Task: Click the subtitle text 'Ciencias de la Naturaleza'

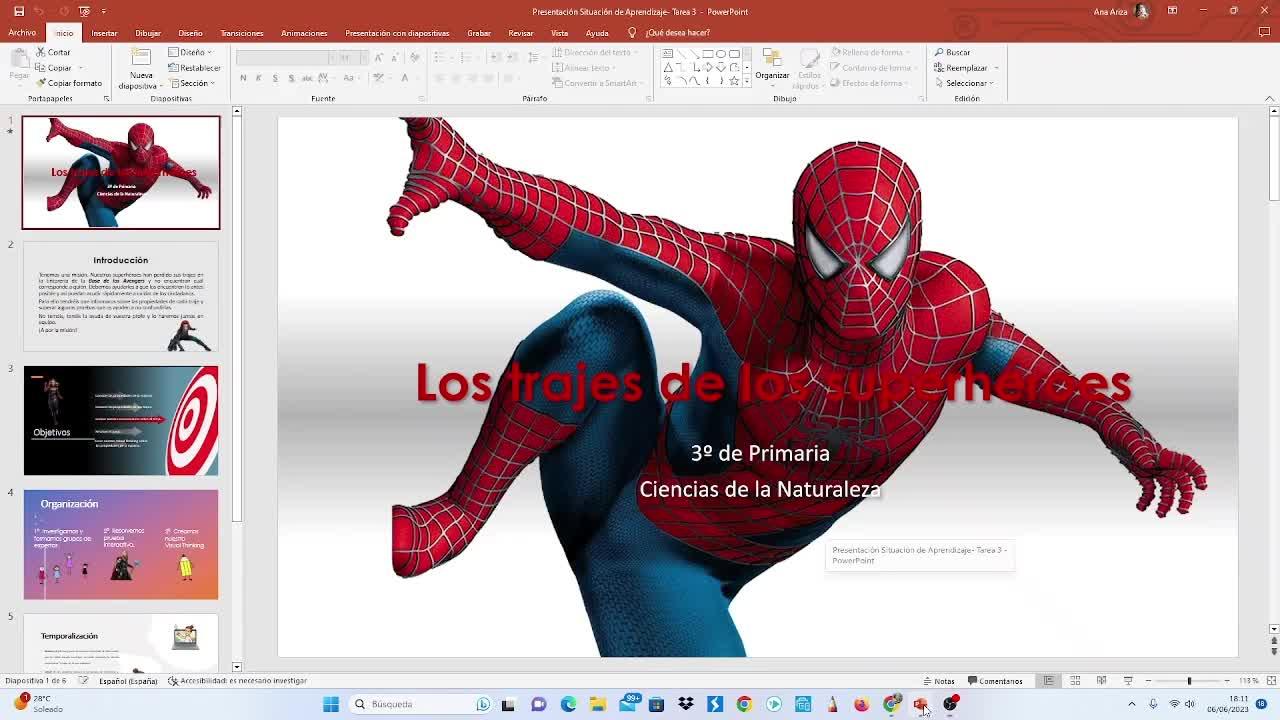Action: [x=760, y=489]
